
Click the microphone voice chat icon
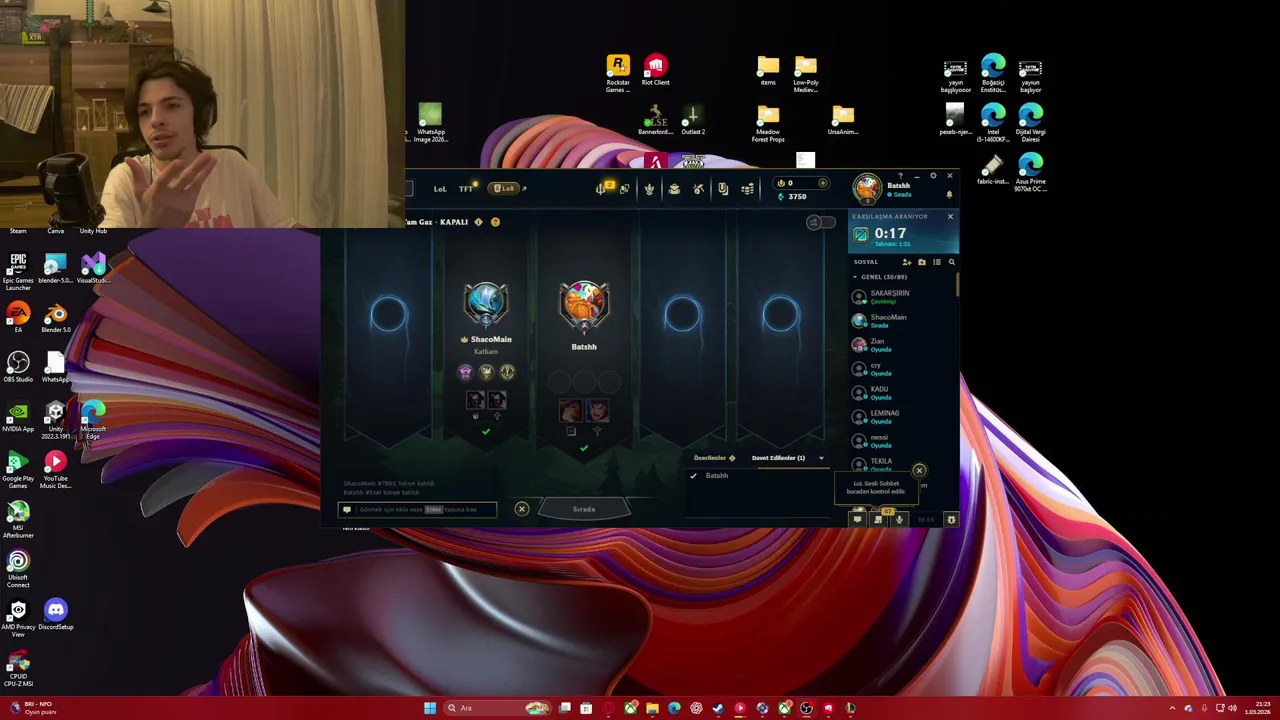899,520
